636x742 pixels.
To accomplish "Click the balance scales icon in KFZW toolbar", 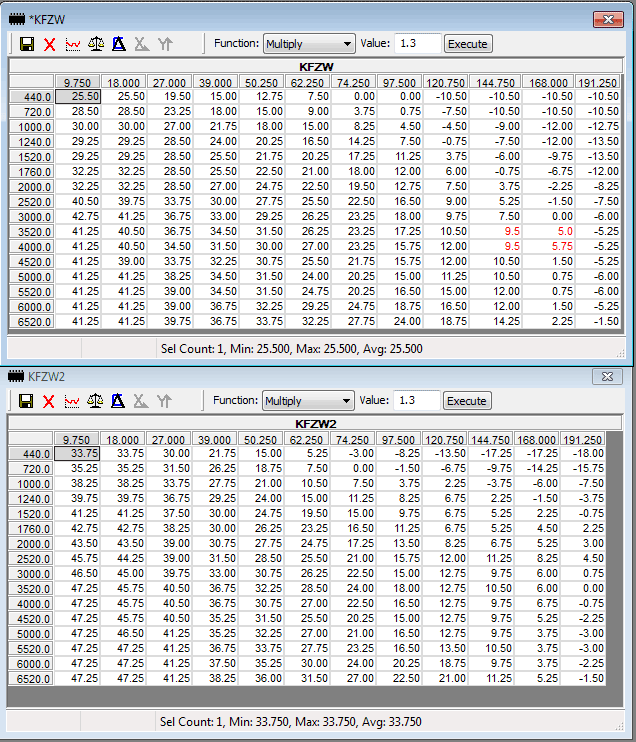I will coord(96,44).
